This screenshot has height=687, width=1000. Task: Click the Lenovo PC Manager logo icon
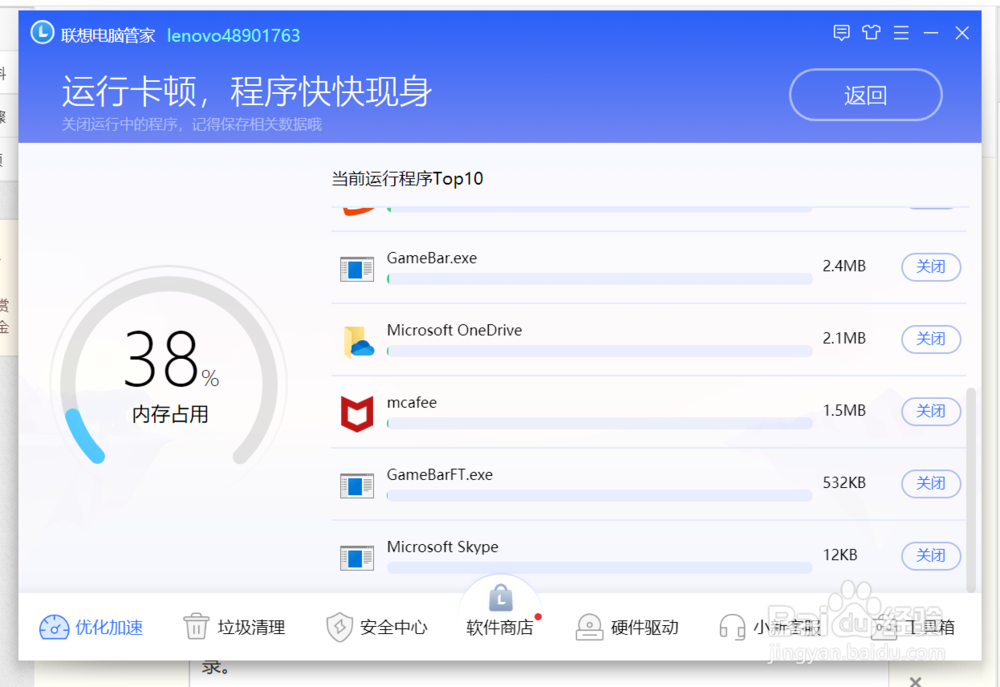click(x=42, y=33)
